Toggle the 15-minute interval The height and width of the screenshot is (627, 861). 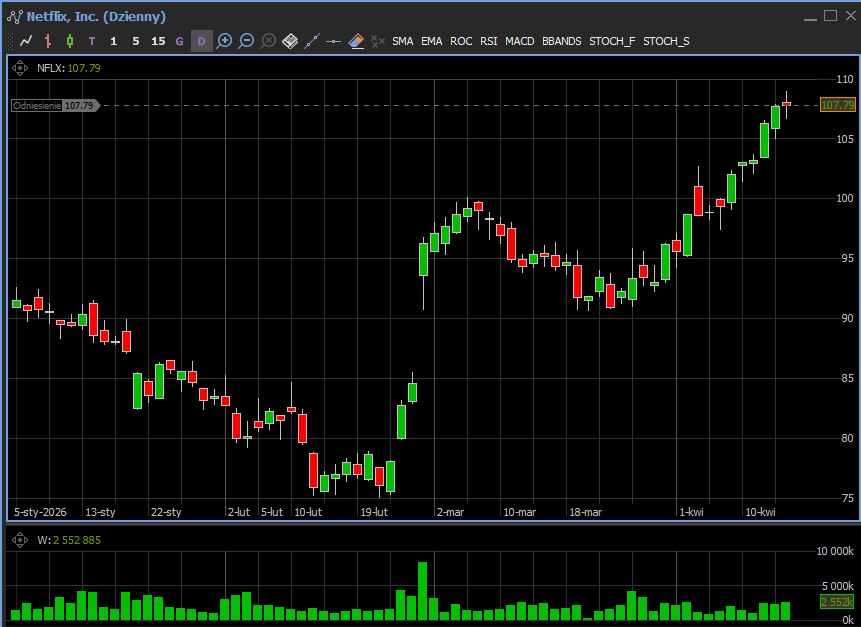[158, 41]
